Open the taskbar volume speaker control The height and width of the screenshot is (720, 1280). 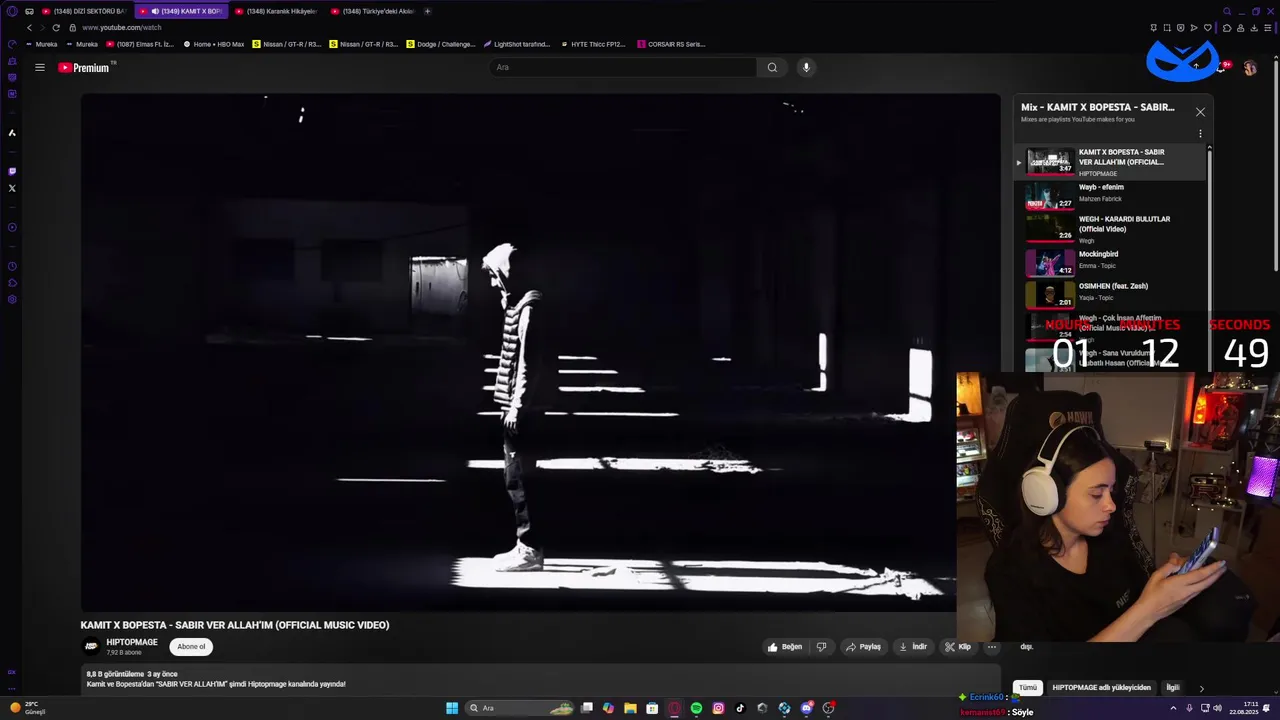click(x=1218, y=708)
